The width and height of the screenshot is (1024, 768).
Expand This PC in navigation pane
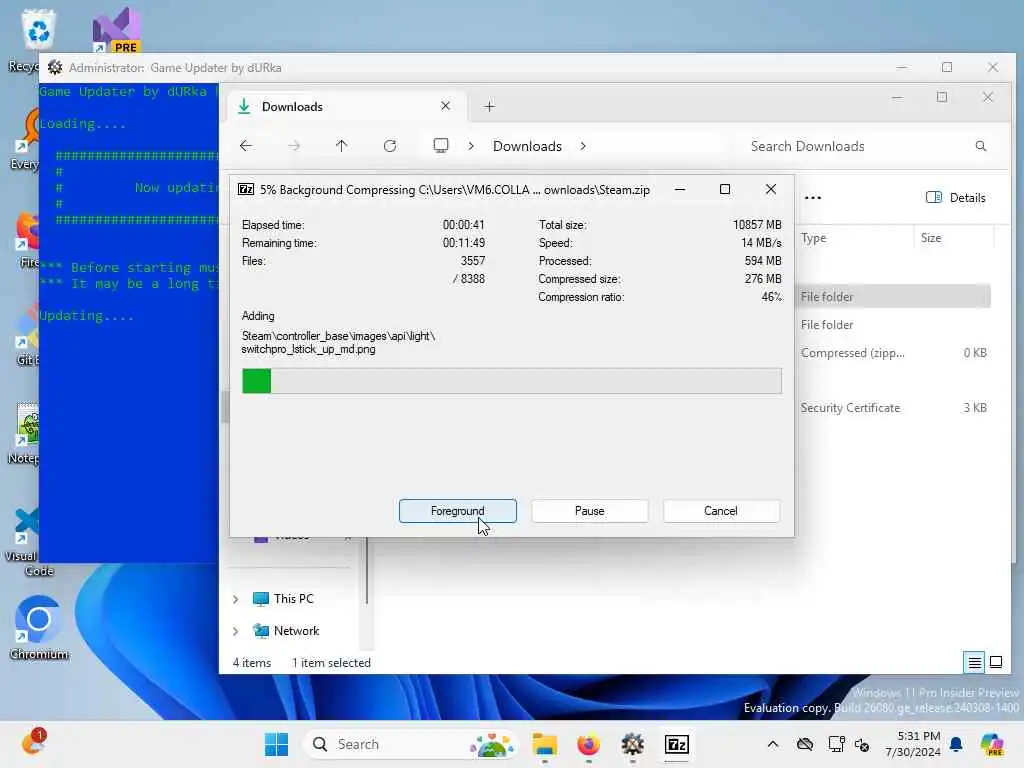coord(236,599)
